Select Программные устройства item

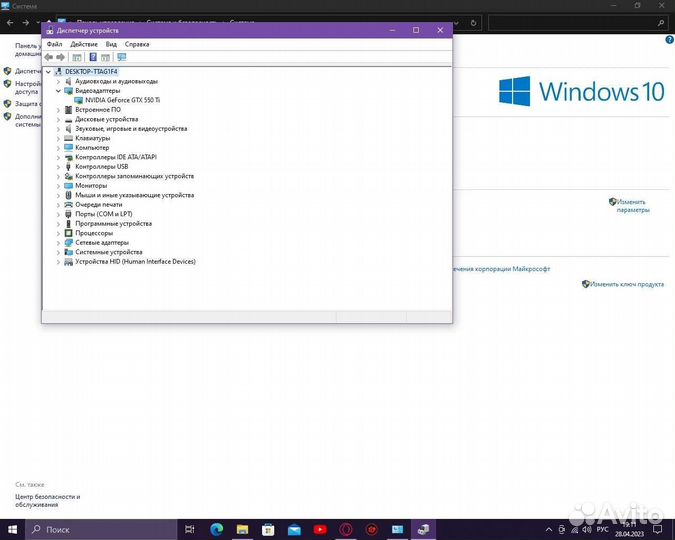(x=113, y=223)
